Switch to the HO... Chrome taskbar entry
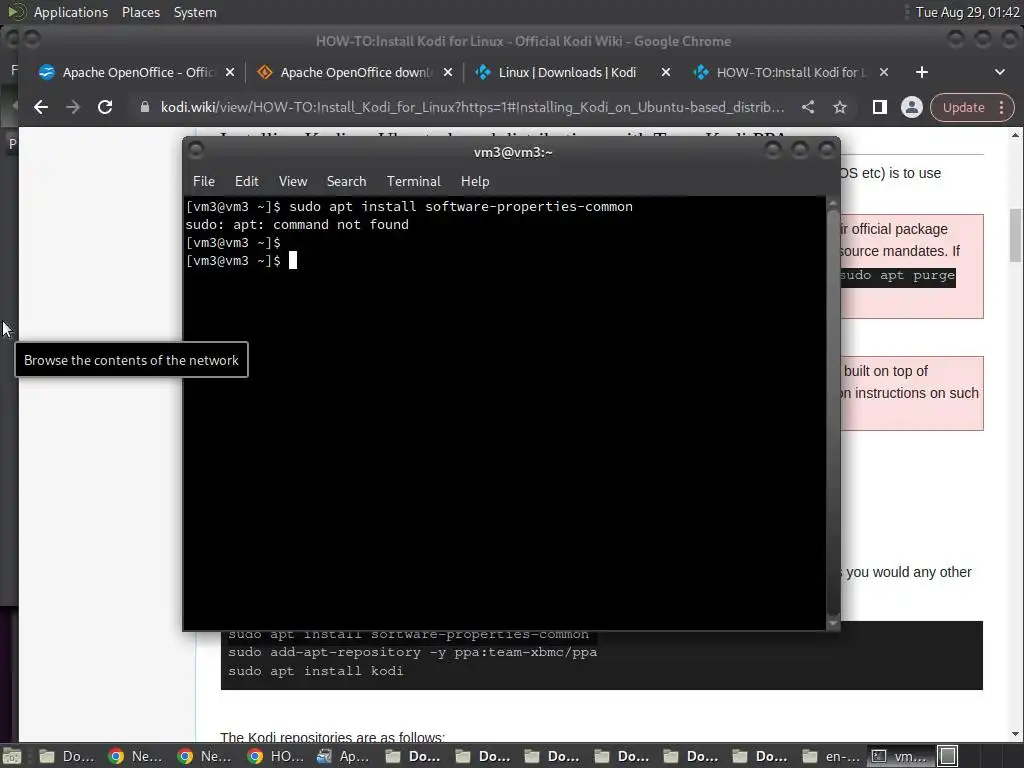This screenshot has height=768, width=1024. pyautogui.click(x=276, y=756)
